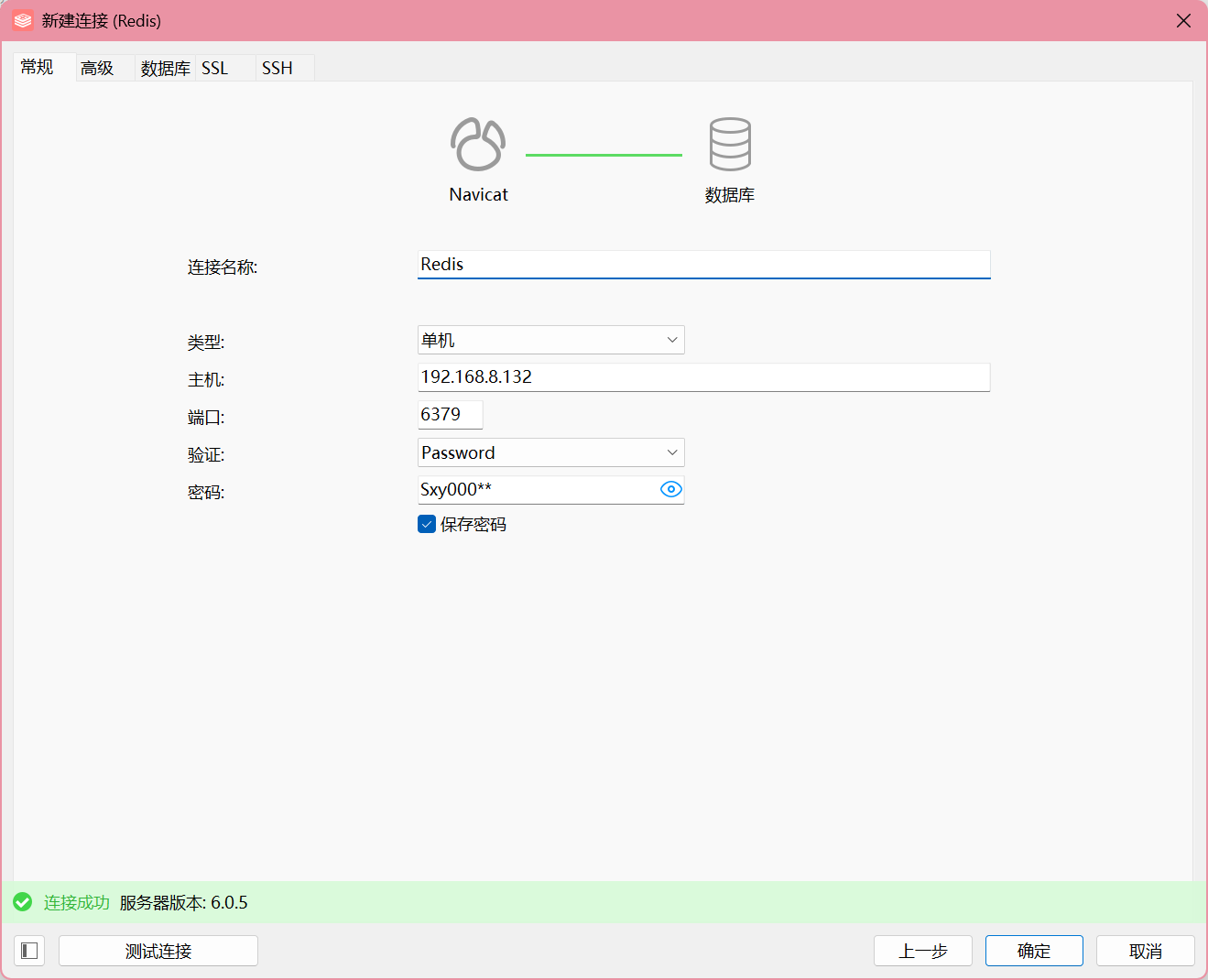This screenshot has width=1208, height=980.
Task: Click the Navicat logo icon
Action: [x=478, y=145]
